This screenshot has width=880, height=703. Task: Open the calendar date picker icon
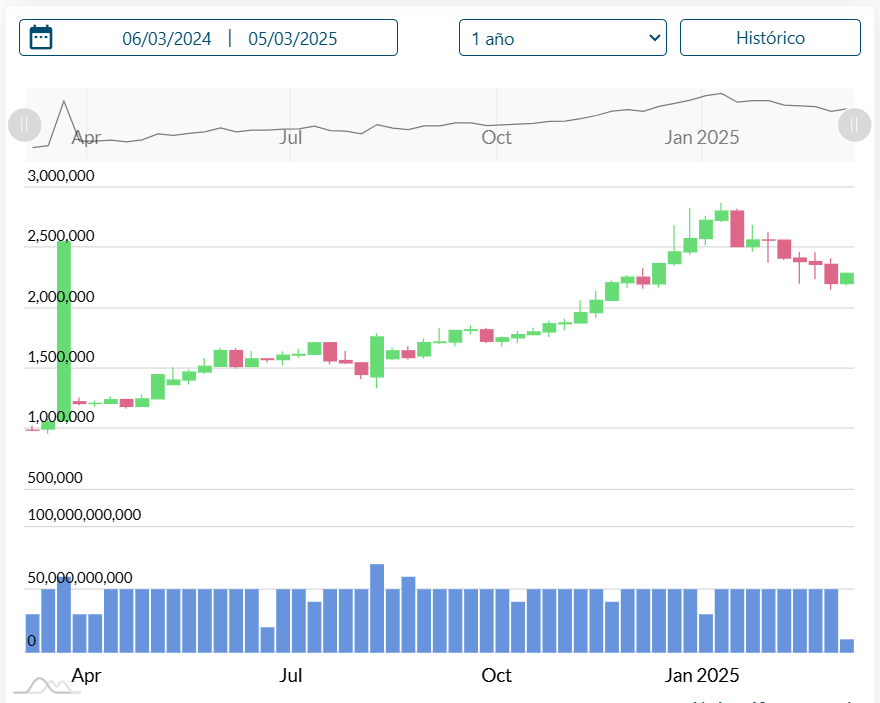tap(41, 38)
